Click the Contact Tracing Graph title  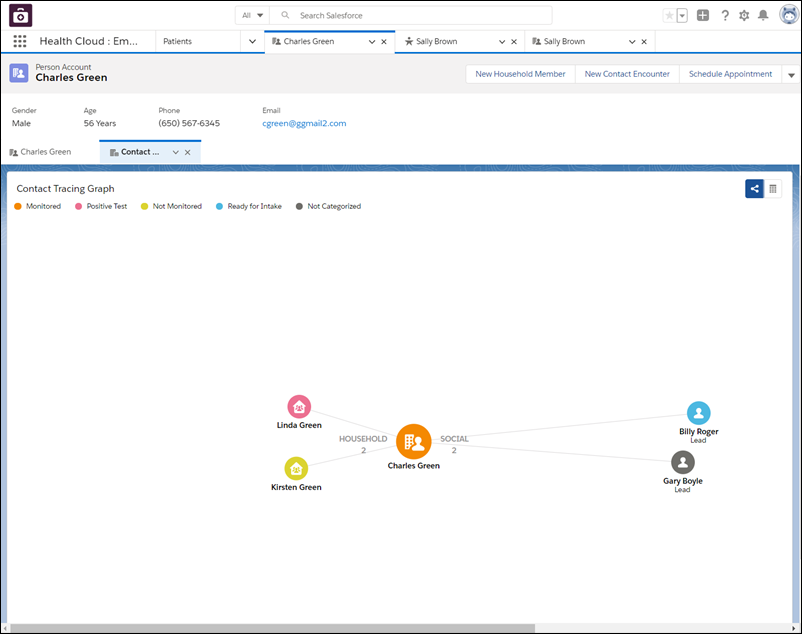[65, 189]
